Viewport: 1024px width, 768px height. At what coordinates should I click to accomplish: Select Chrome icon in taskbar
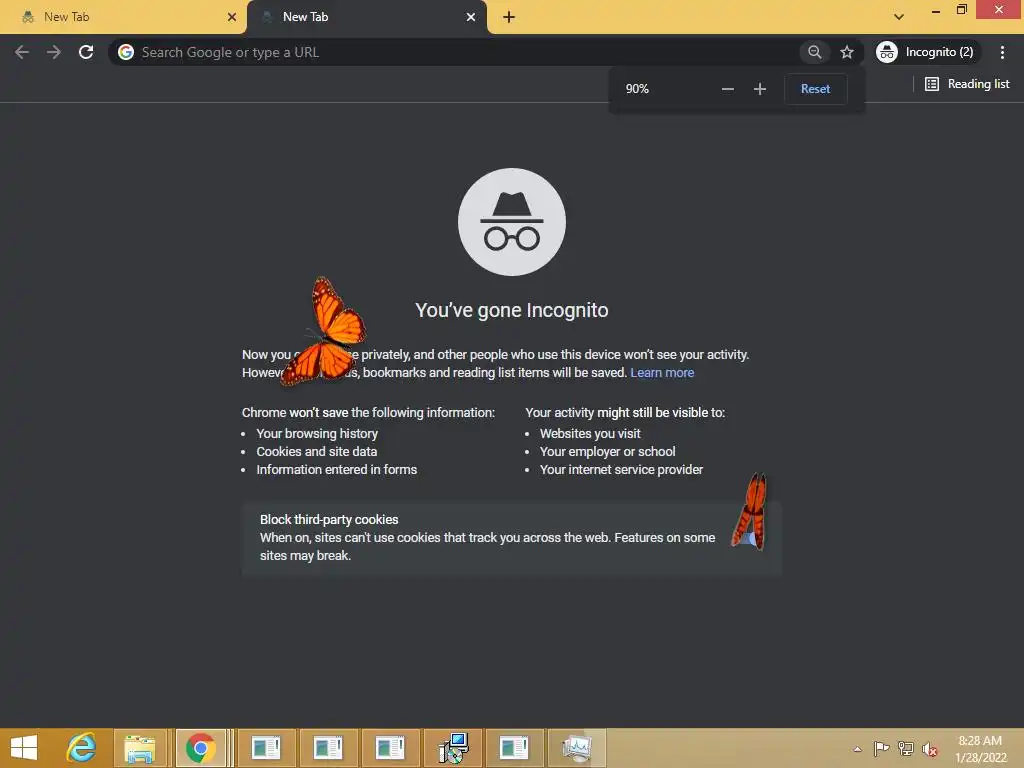pos(200,748)
